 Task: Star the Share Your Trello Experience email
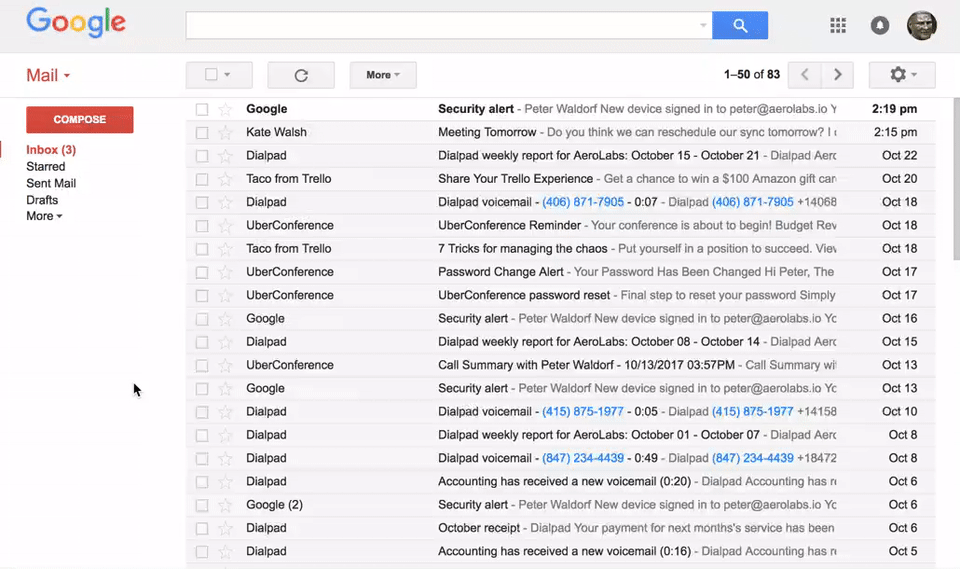pyautogui.click(x=225, y=179)
